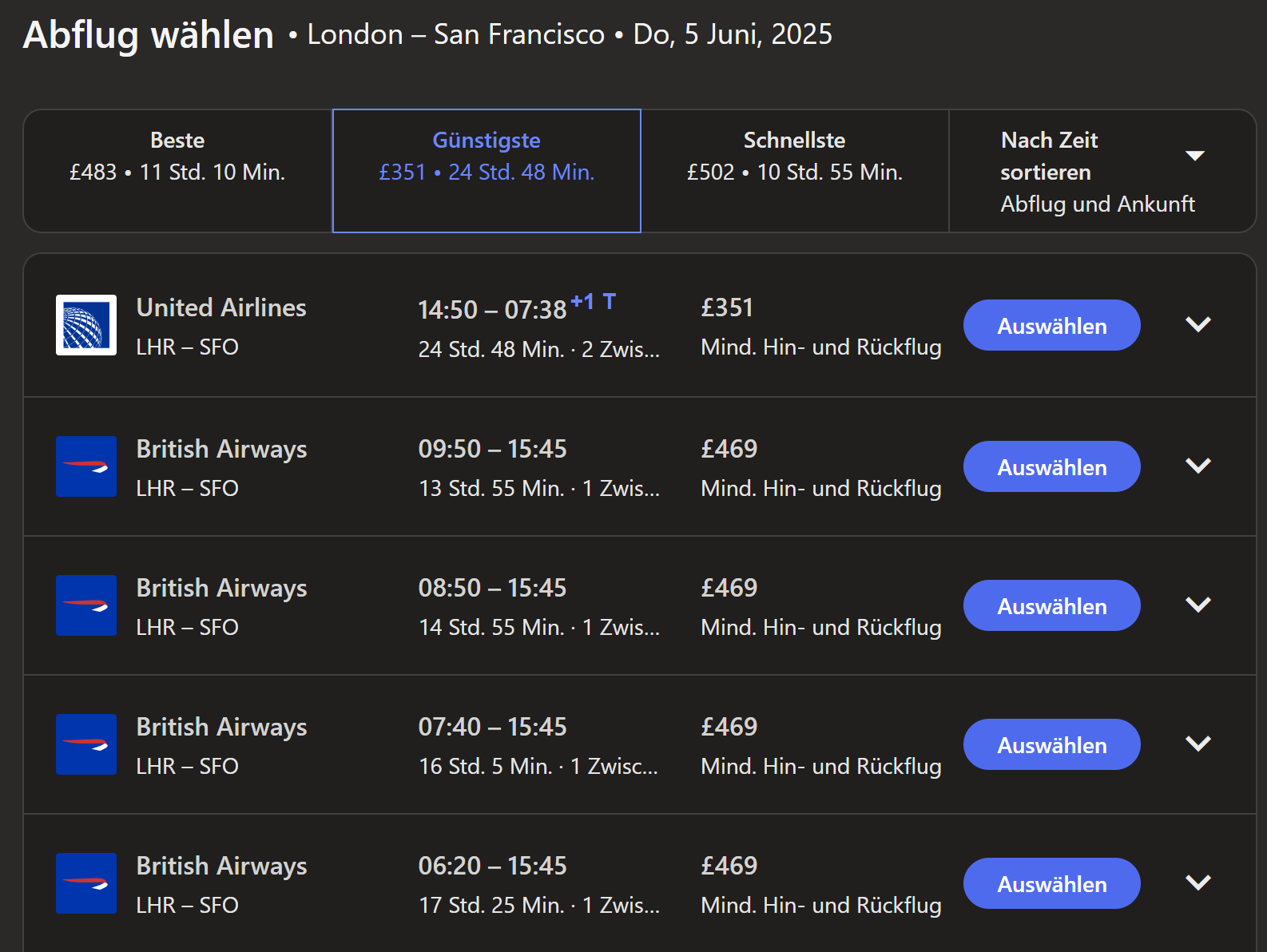
Task: Click the blue T indicator next to 07:38
Action: click(610, 302)
